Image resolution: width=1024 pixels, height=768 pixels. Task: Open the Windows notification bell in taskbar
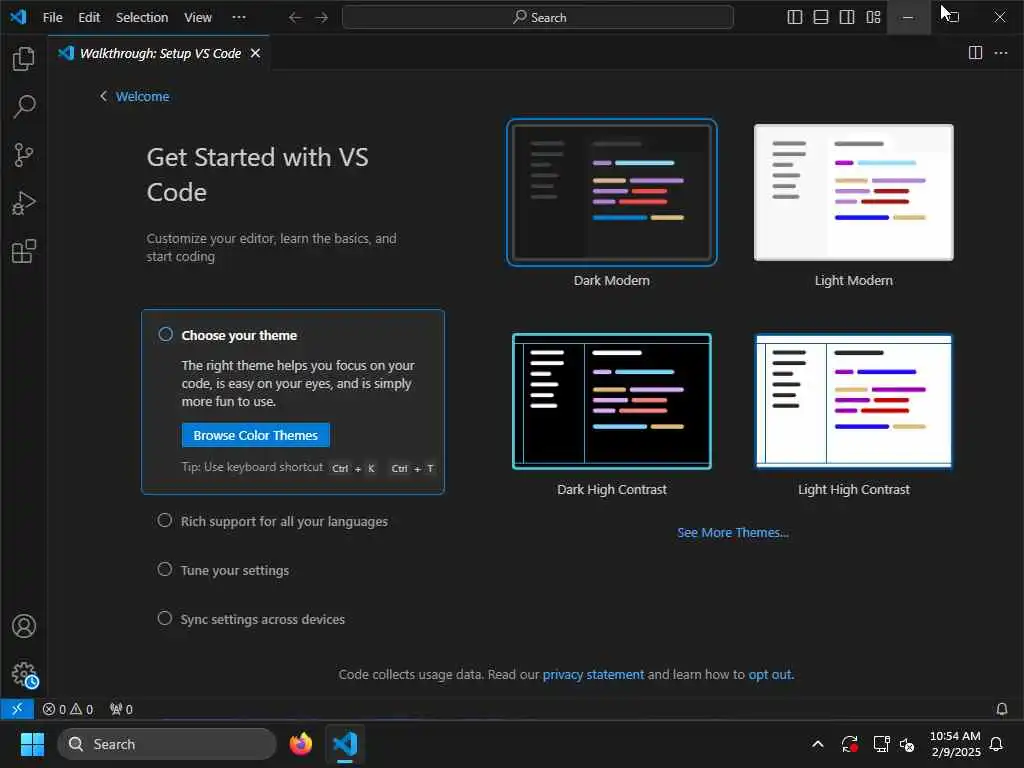pos(996,744)
